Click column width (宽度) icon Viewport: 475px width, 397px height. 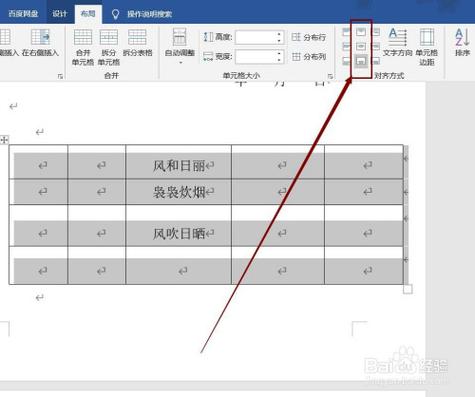tap(208, 57)
